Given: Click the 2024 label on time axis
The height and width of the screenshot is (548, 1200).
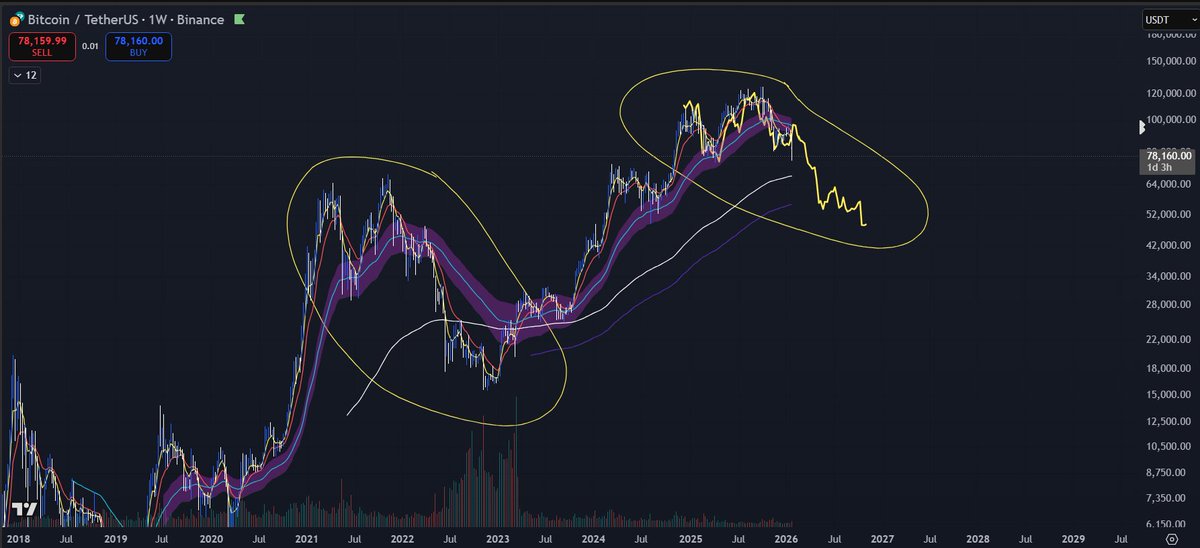Looking at the screenshot, I should [592, 538].
